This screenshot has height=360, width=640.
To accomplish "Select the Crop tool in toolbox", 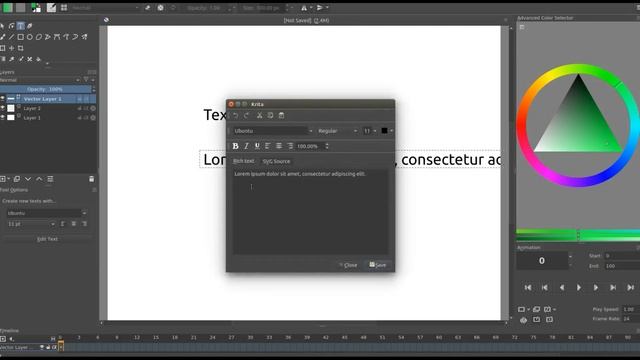I will pos(20,48).
